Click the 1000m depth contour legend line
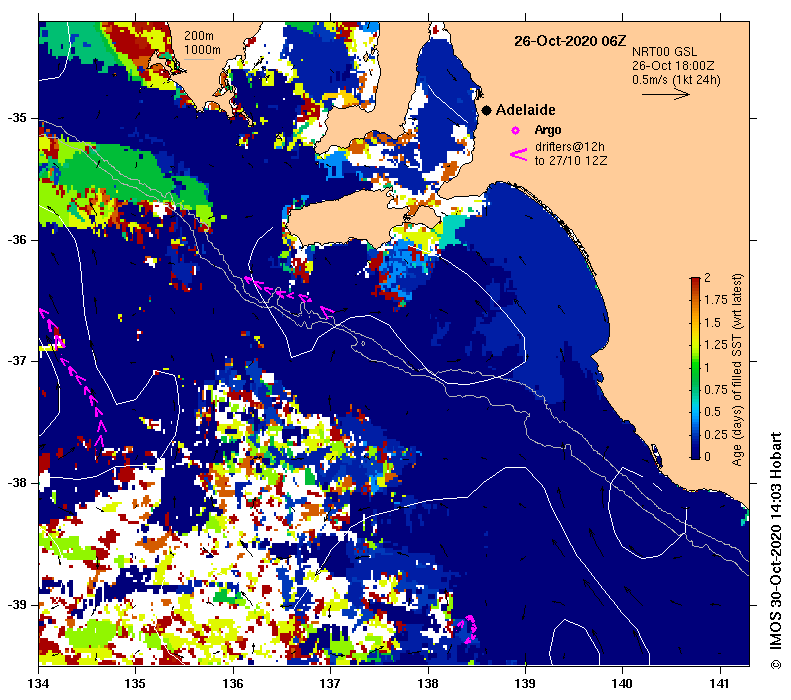Image resolution: width=791 pixels, height=700 pixels. (x=199, y=60)
